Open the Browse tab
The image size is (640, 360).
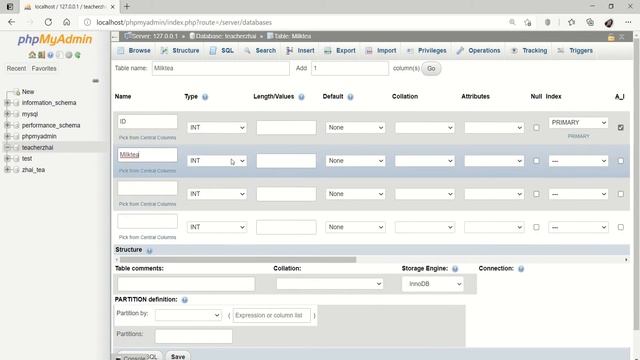point(134,51)
